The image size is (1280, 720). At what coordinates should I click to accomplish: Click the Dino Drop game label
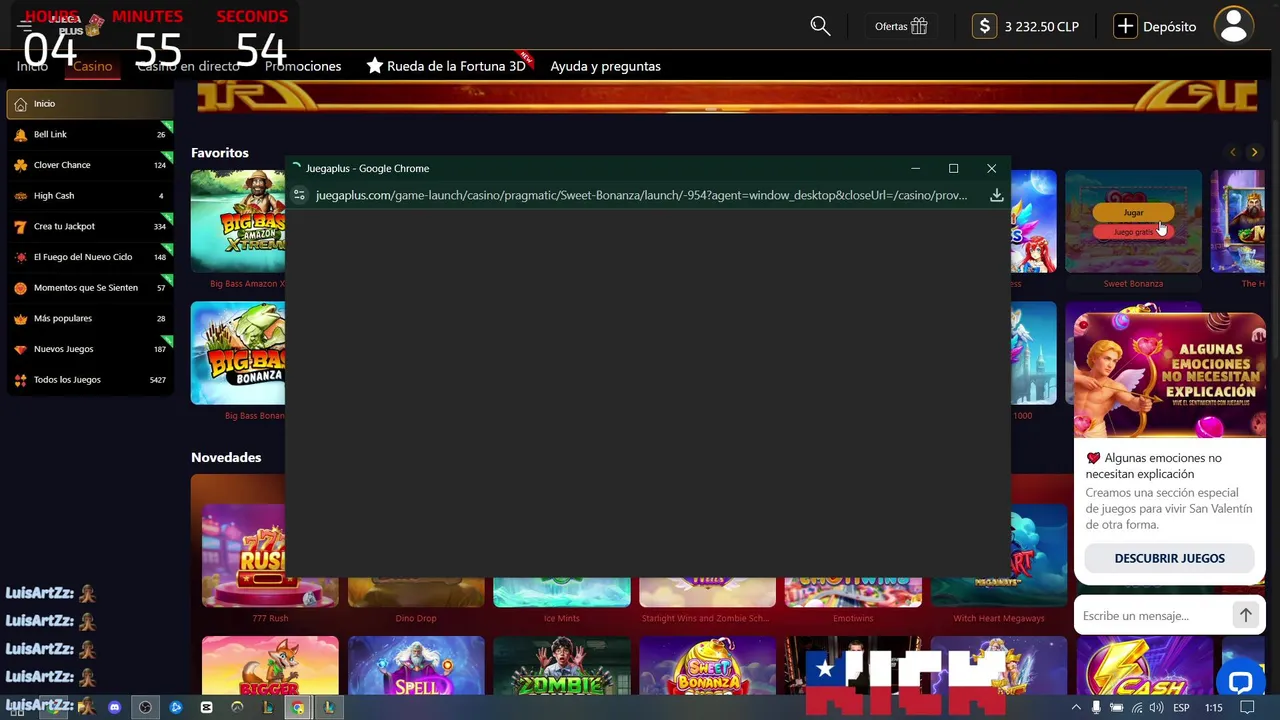tap(416, 618)
